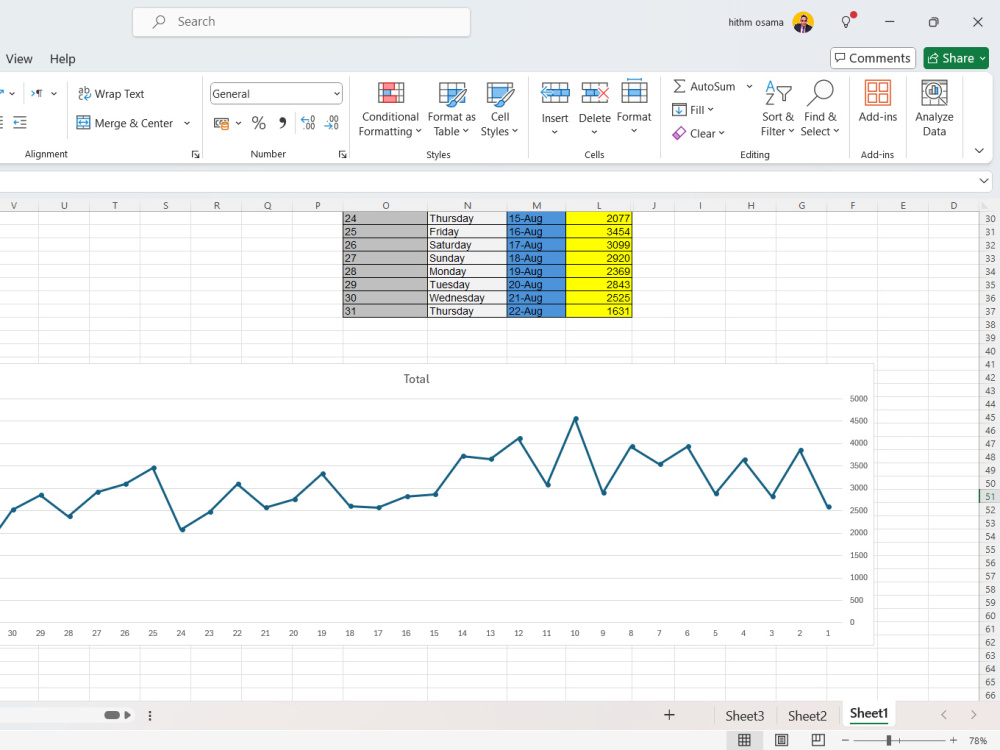Select the Sheet1 tab
This screenshot has height=750, width=1000.
click(x=869, y=713)
